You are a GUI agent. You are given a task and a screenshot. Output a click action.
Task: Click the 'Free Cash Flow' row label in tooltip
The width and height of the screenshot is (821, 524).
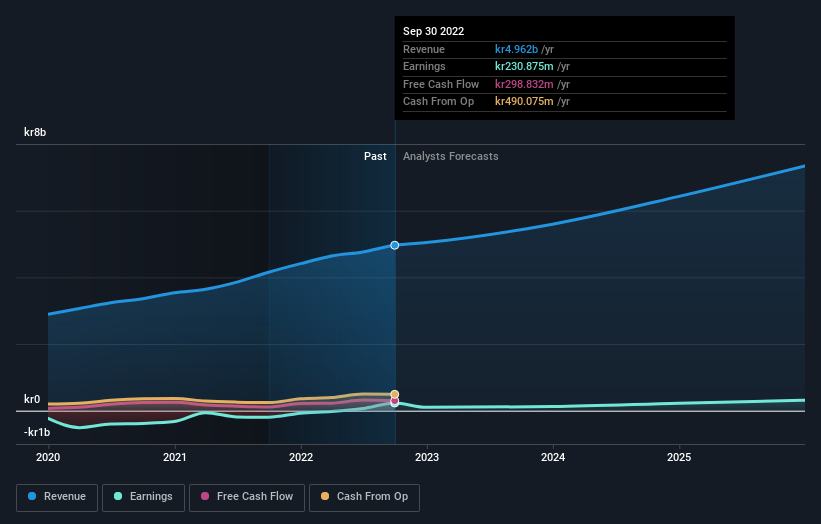441,84
